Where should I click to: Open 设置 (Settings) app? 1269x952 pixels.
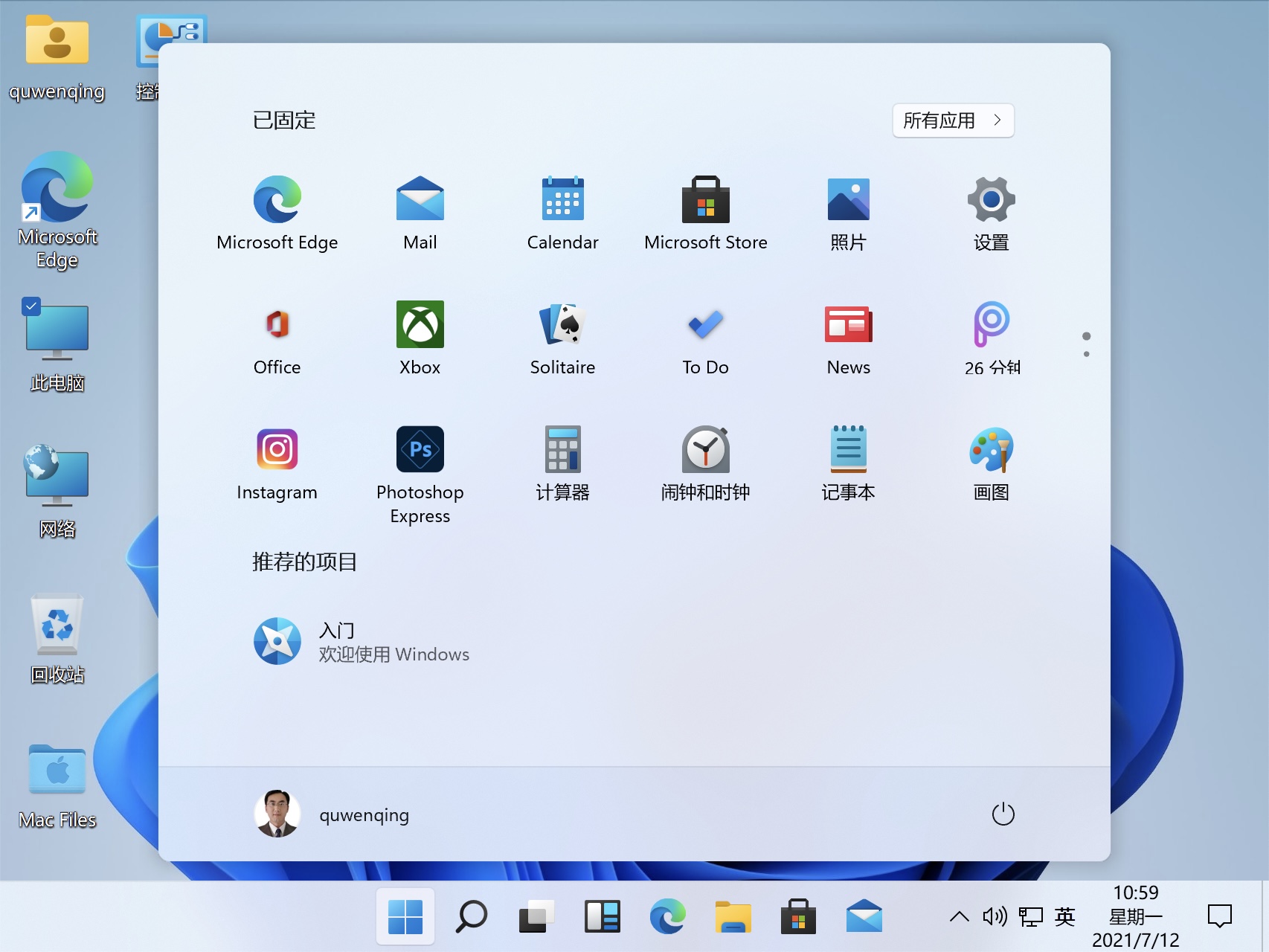coord(991,213)
